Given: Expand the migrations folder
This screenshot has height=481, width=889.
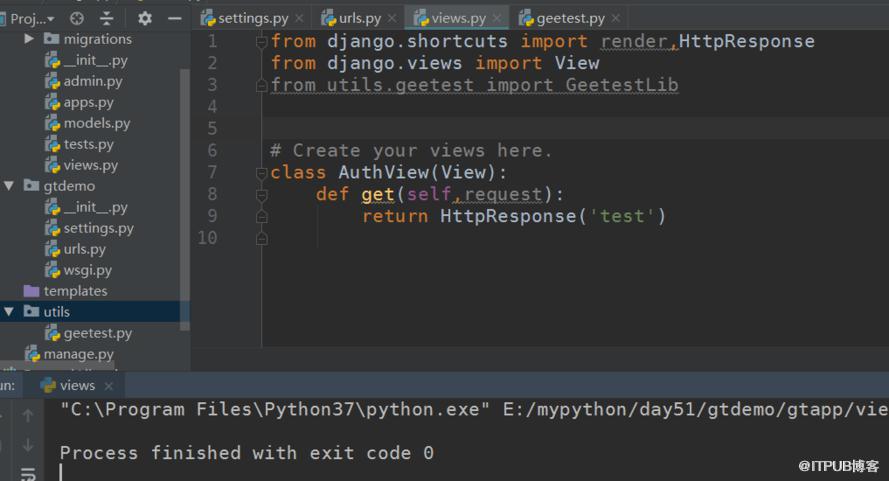Looking at the screenshot, I should pyautogui.click(x=29, y=39).
